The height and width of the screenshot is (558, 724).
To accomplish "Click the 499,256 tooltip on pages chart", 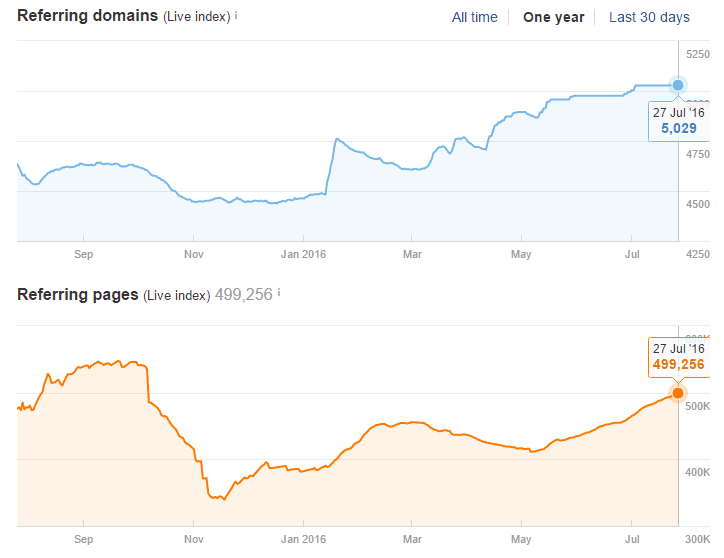I will pyautogui.click(x=678, y=357).
